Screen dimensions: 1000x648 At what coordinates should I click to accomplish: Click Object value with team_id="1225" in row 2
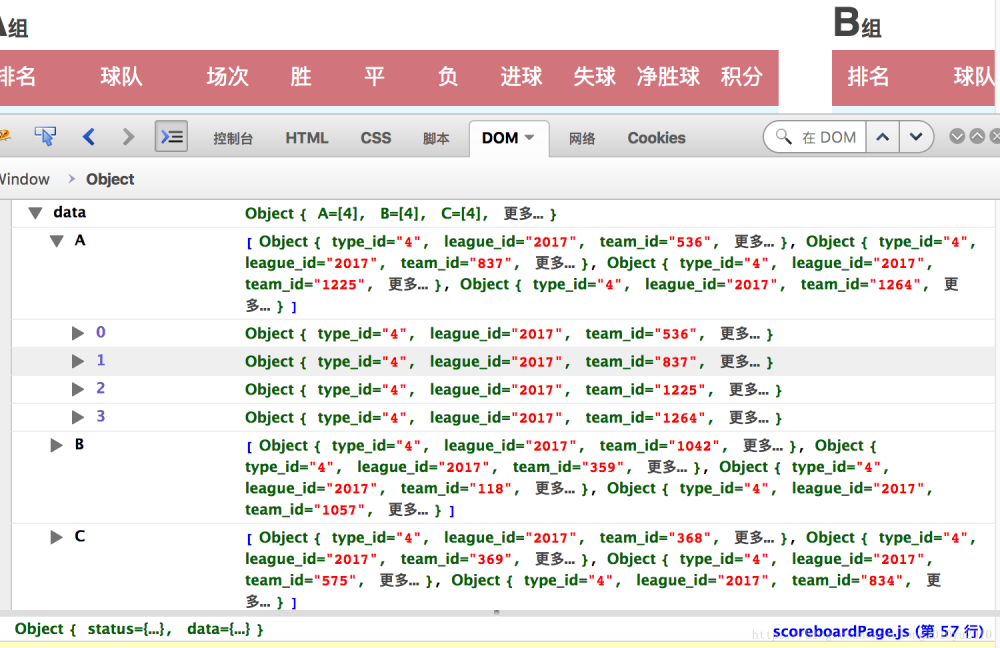(x=513, y=390)
